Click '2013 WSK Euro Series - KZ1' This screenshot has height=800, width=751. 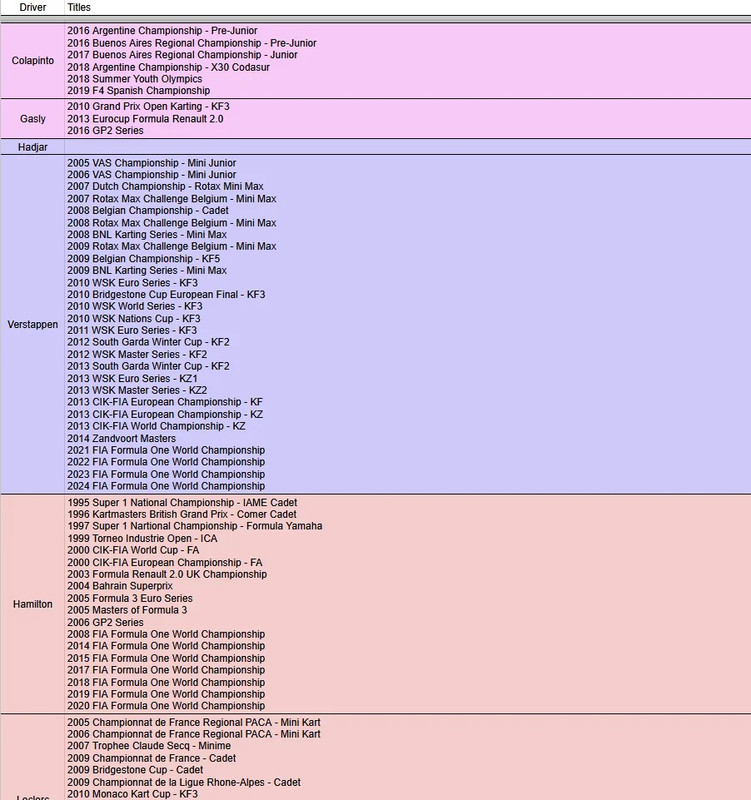coord(132,378)
